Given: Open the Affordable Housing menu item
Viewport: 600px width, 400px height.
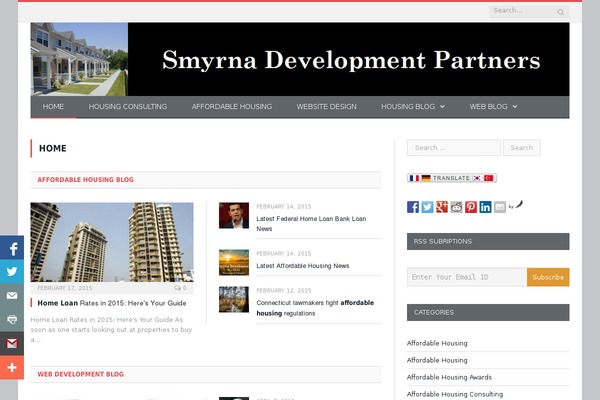Looking at the screenshot, I should (x=232, y=107).
